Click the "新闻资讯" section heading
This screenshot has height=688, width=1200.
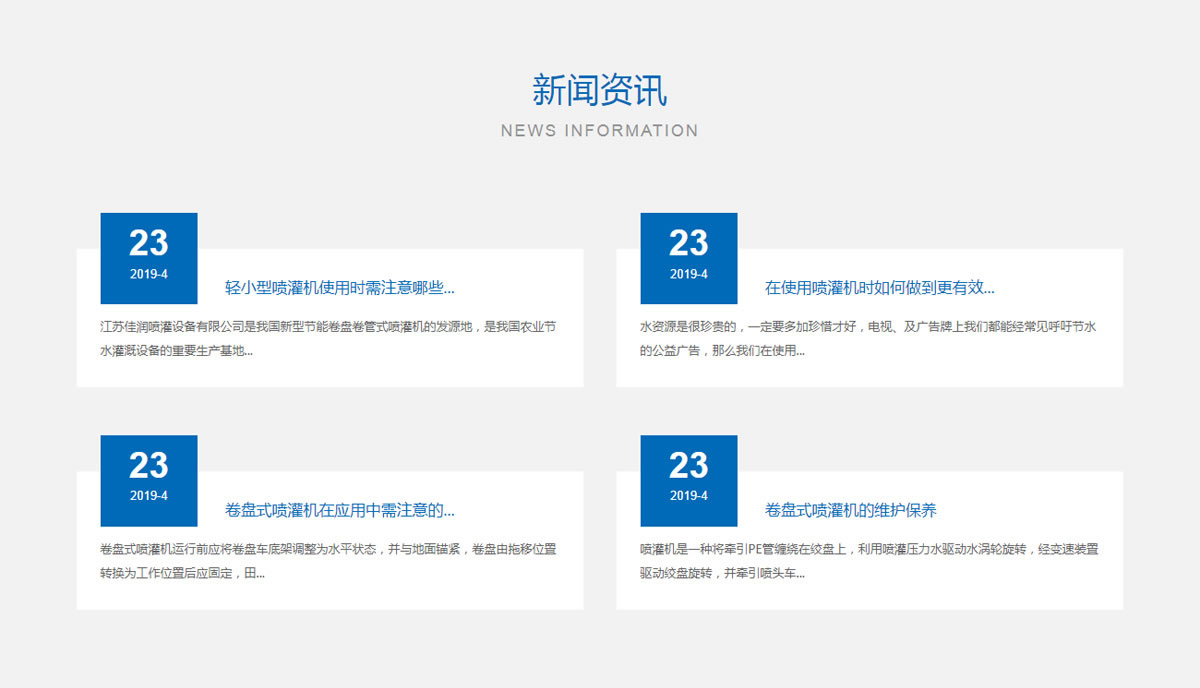tap(599, 91)
